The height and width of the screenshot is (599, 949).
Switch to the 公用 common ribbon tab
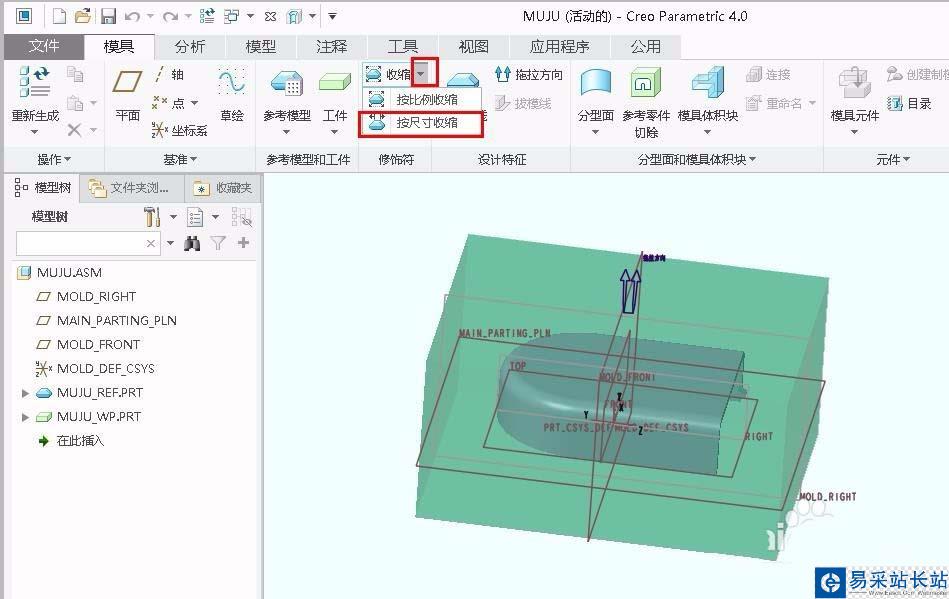(x=645, y=47)
